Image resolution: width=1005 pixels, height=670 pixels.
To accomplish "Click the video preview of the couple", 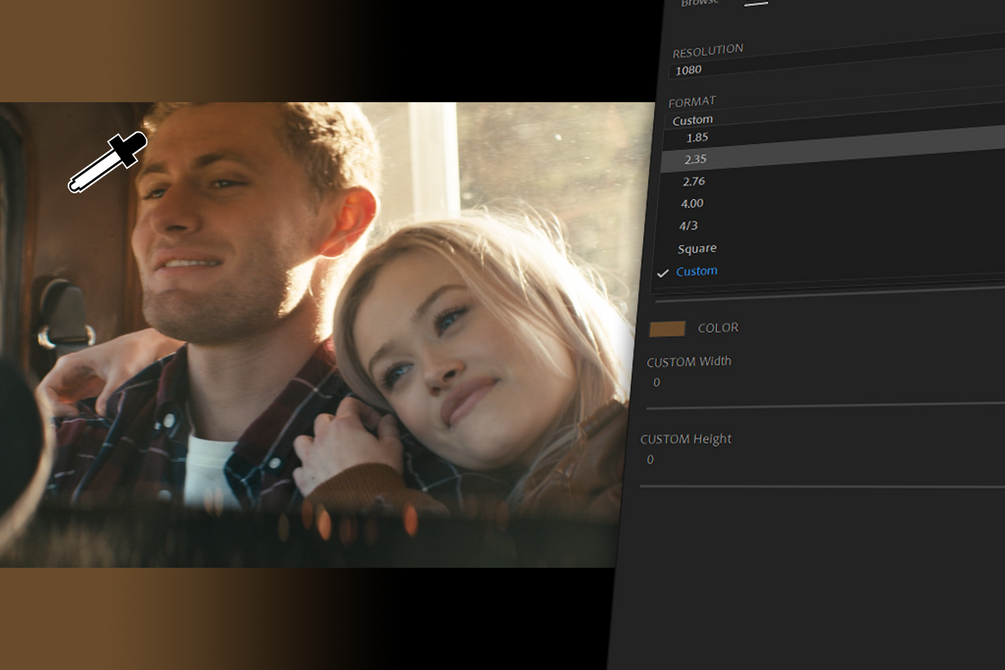I will [x=320, y=333].
